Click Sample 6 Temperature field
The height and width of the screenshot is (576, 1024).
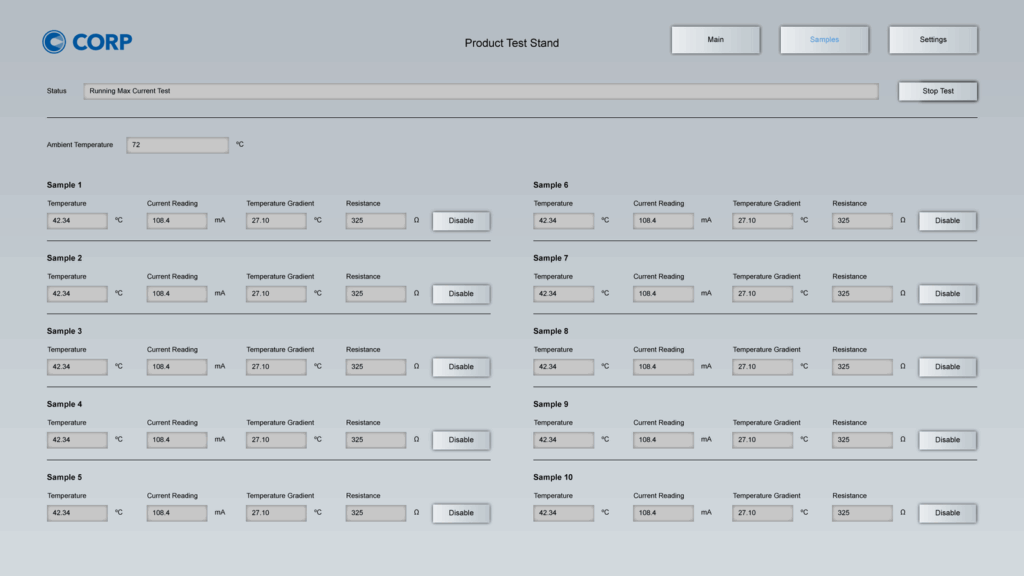[x=564, y=221]
